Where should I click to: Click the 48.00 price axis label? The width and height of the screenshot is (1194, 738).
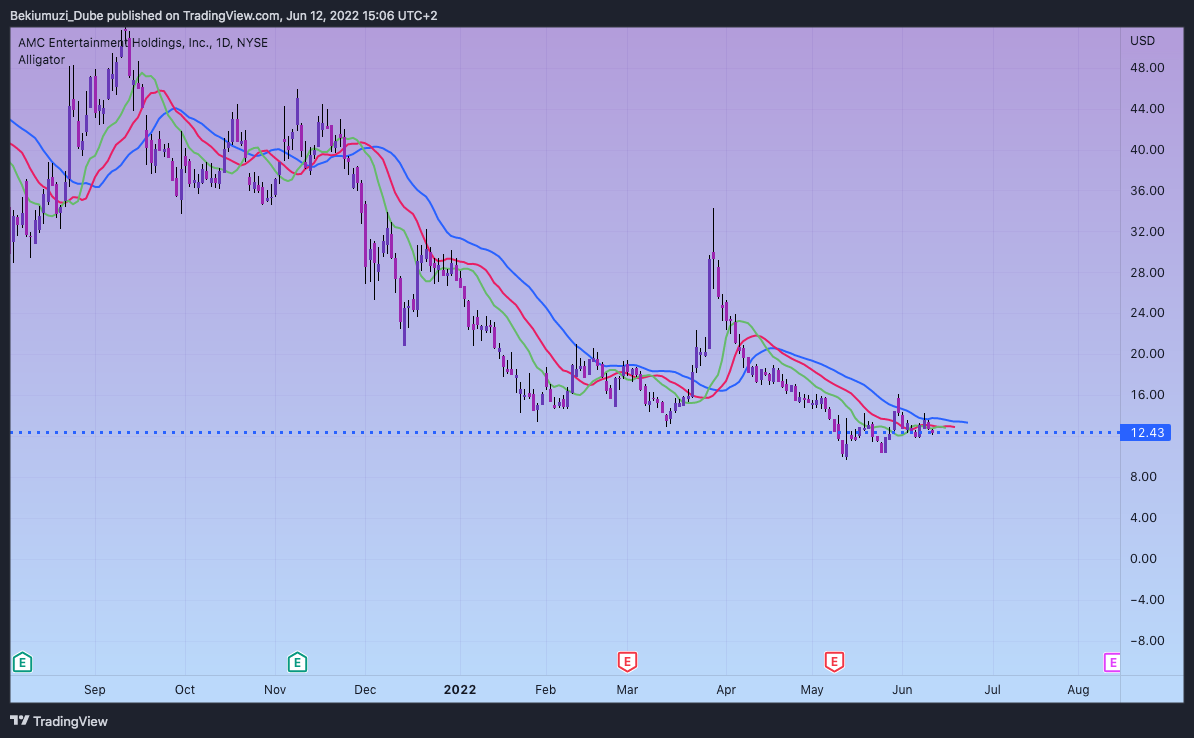pos(1147,68)
